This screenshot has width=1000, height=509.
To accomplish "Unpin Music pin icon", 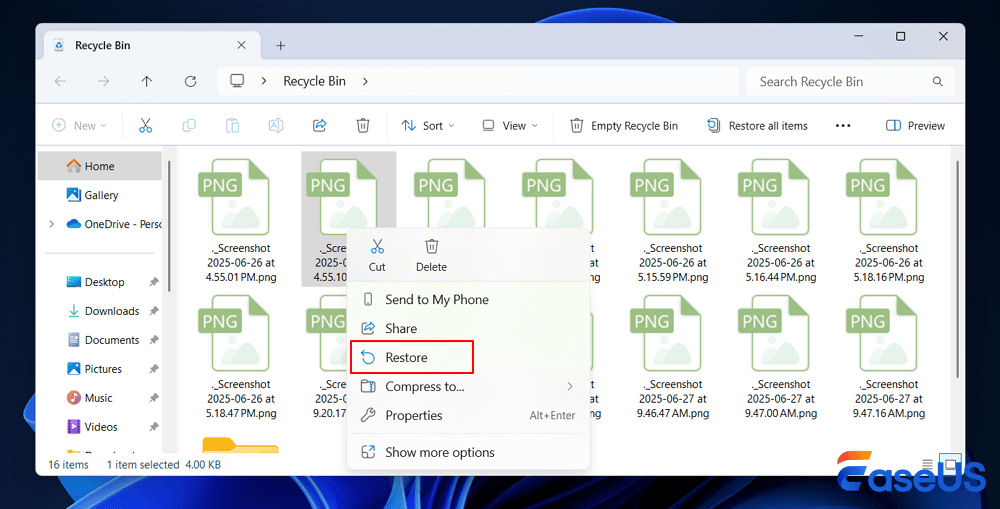I will [x=154, y=398].
